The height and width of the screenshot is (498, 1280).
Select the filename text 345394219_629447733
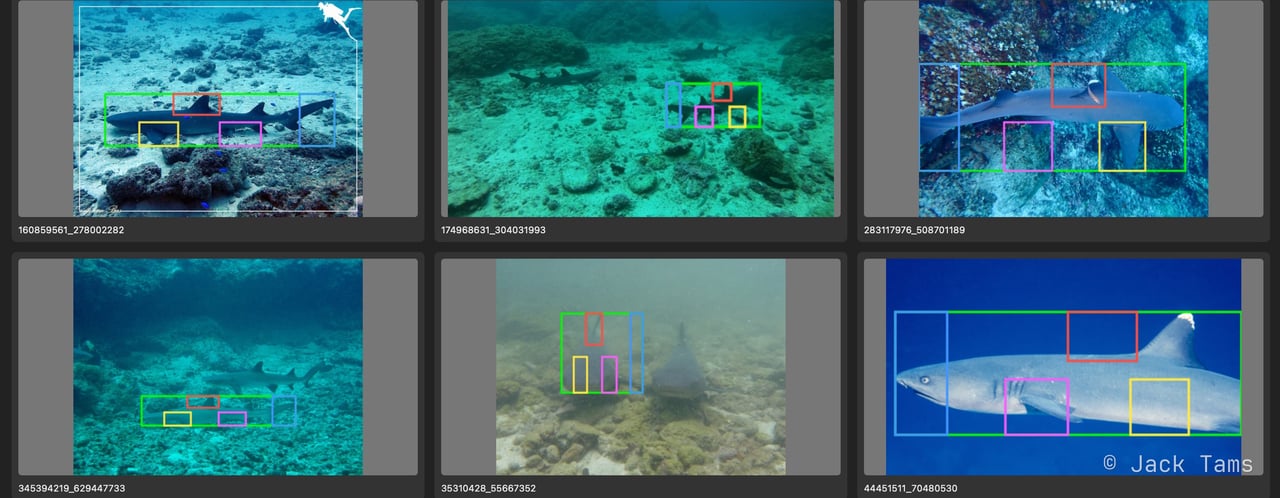(x=71, y=489)
